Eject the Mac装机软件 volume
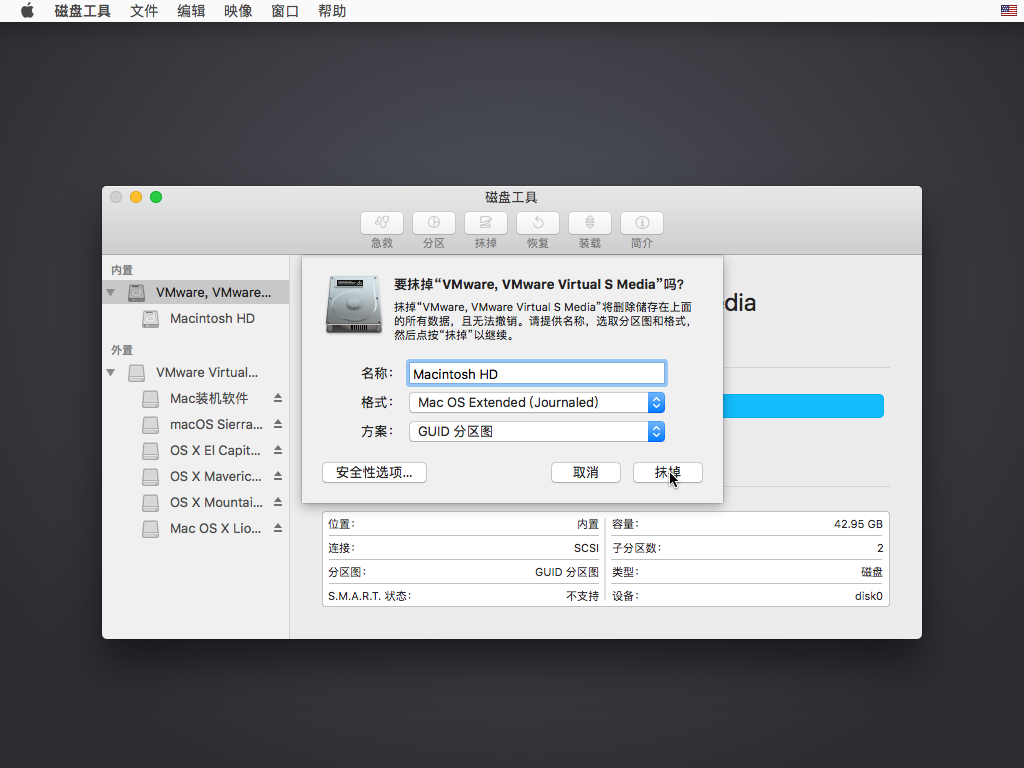Viewport: 1024px width, 768px height. tap(278, 398)
